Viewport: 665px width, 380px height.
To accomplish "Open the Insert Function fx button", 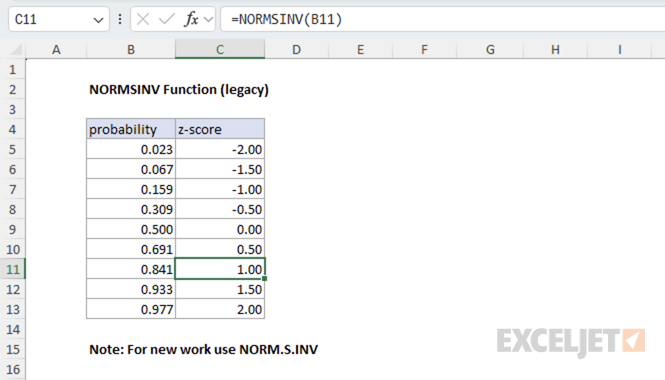I will (191, 19).
